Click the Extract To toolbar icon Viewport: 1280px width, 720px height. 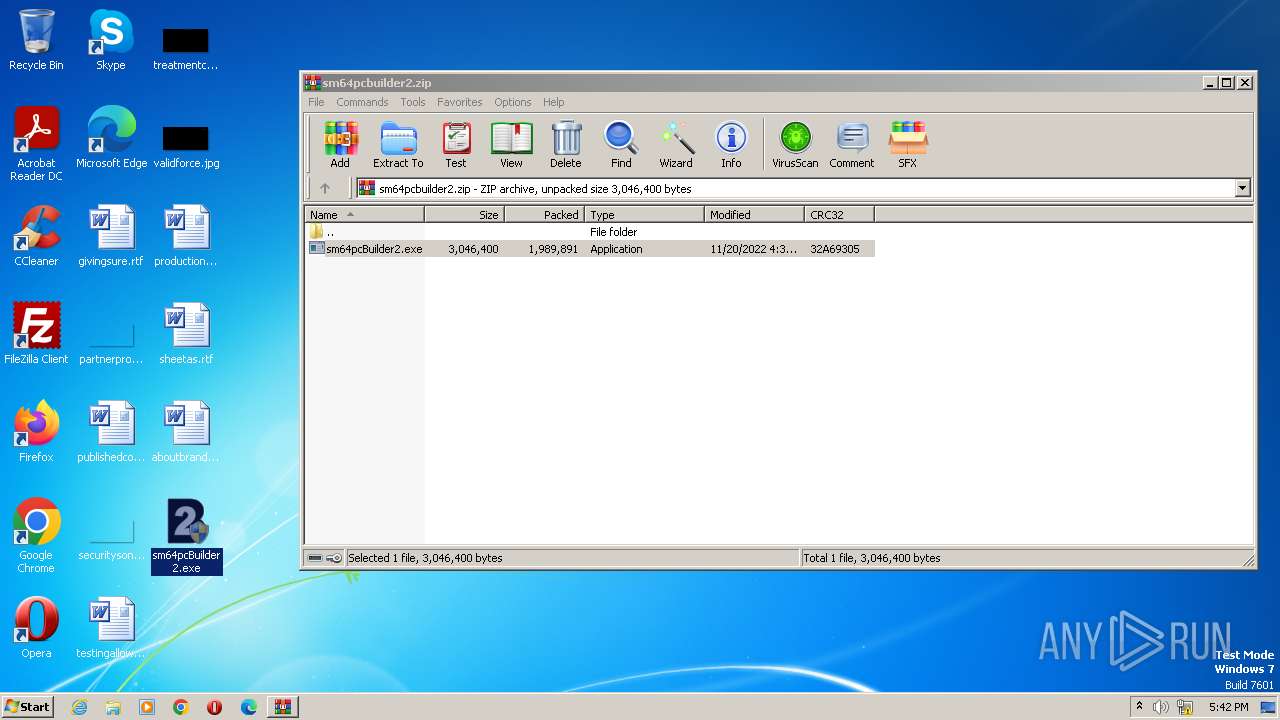coord(398,145)
